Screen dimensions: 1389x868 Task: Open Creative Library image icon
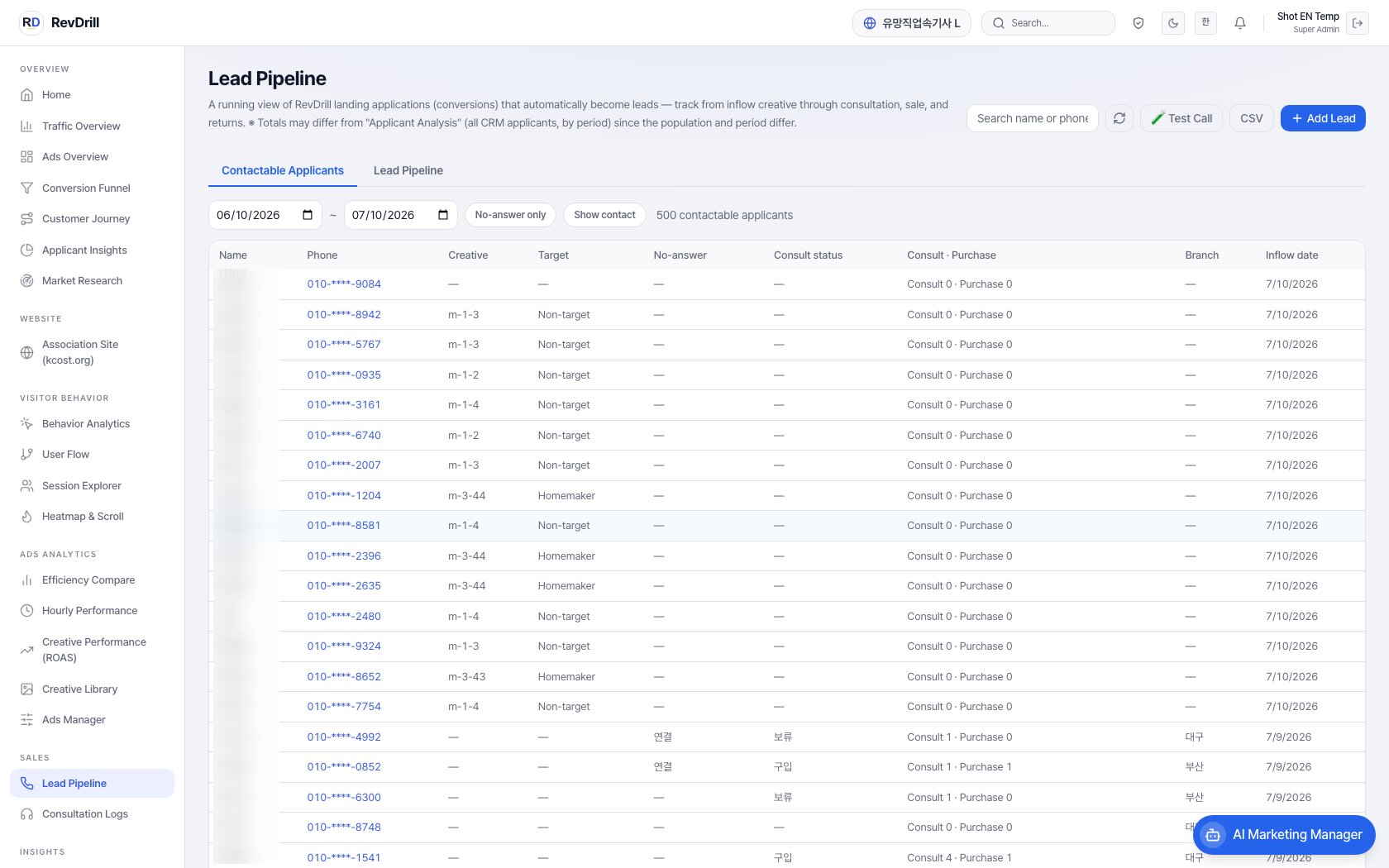coord(26,689)
